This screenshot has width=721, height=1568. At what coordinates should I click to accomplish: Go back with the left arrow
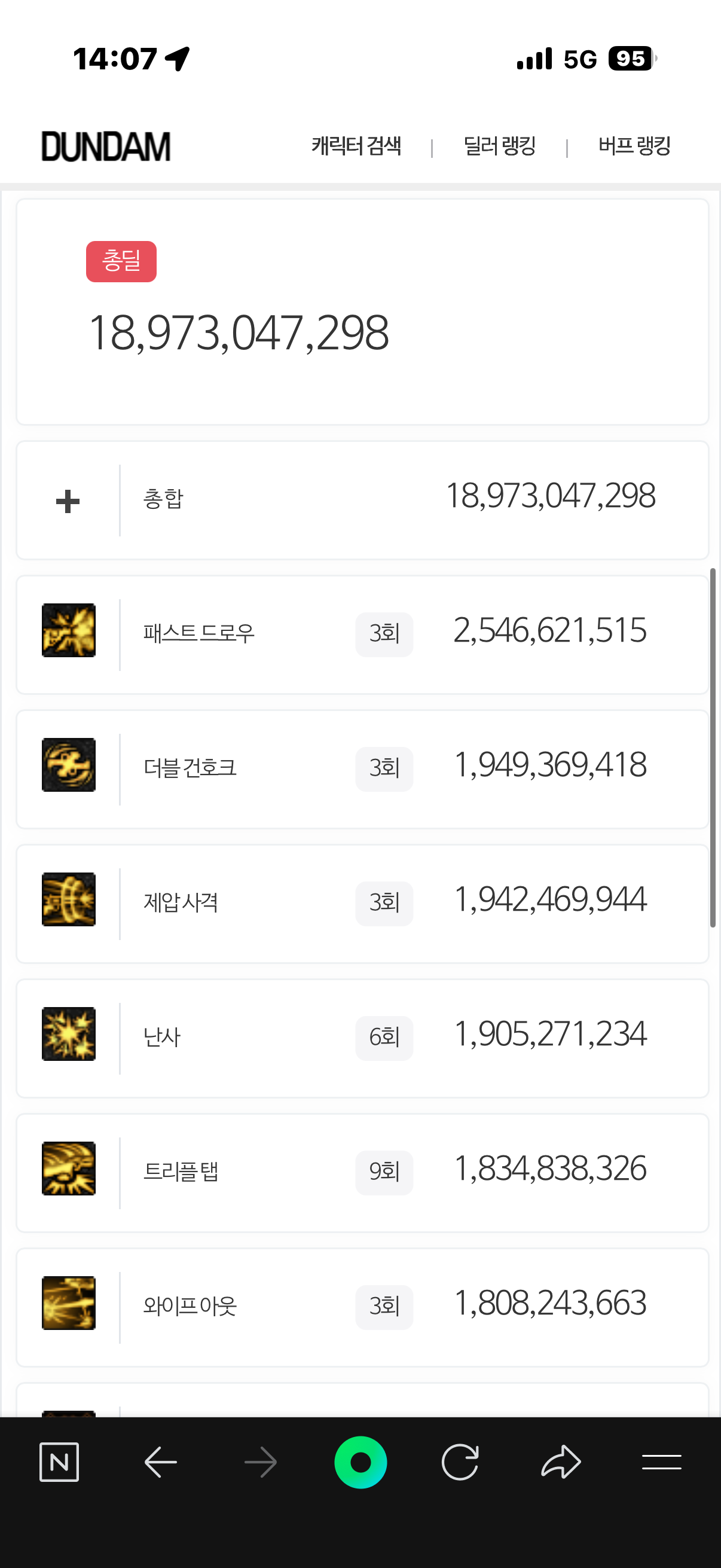(161, 1462)
